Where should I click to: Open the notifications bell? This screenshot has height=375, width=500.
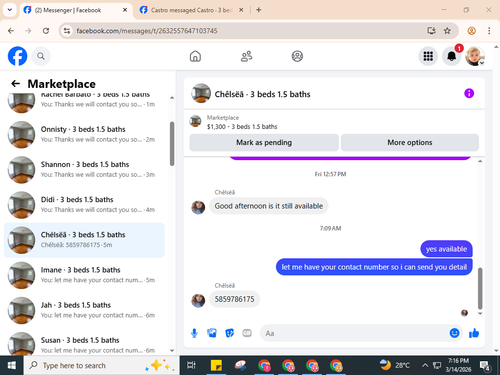click(x=452, y=56)
